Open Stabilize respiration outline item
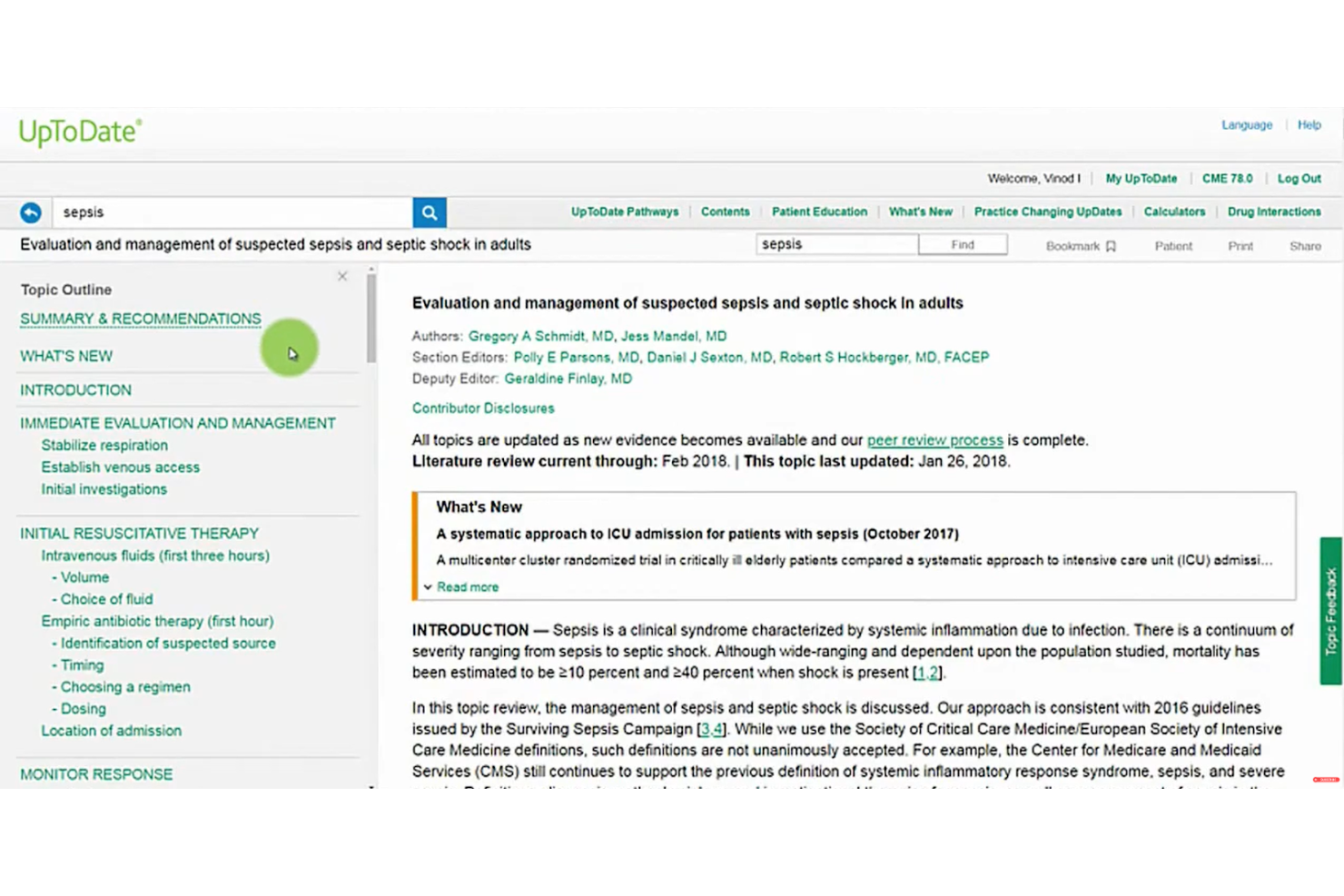 104,446
